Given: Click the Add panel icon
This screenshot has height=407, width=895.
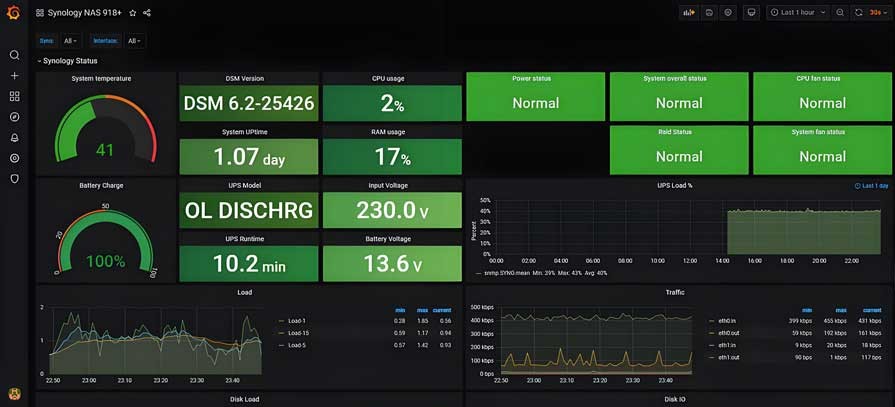Looking at the screenshot, I should click(689, 13).
